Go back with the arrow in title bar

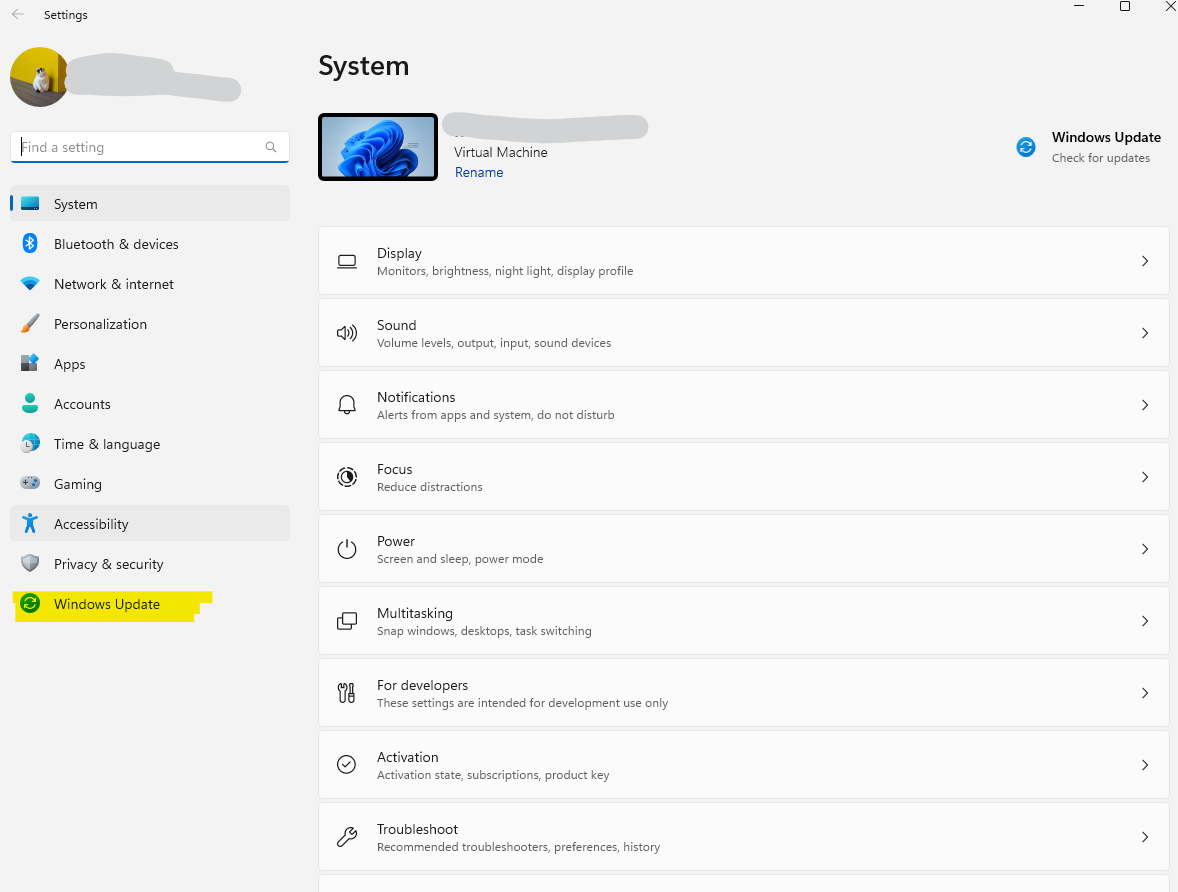18,14
